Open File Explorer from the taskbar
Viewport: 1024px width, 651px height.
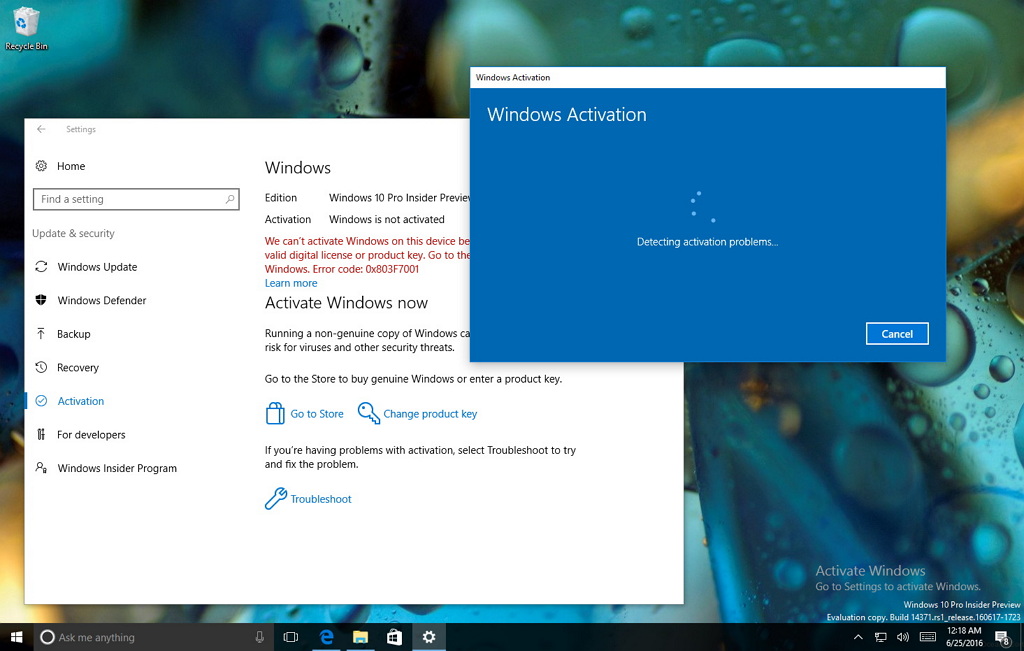coord(360,636)
